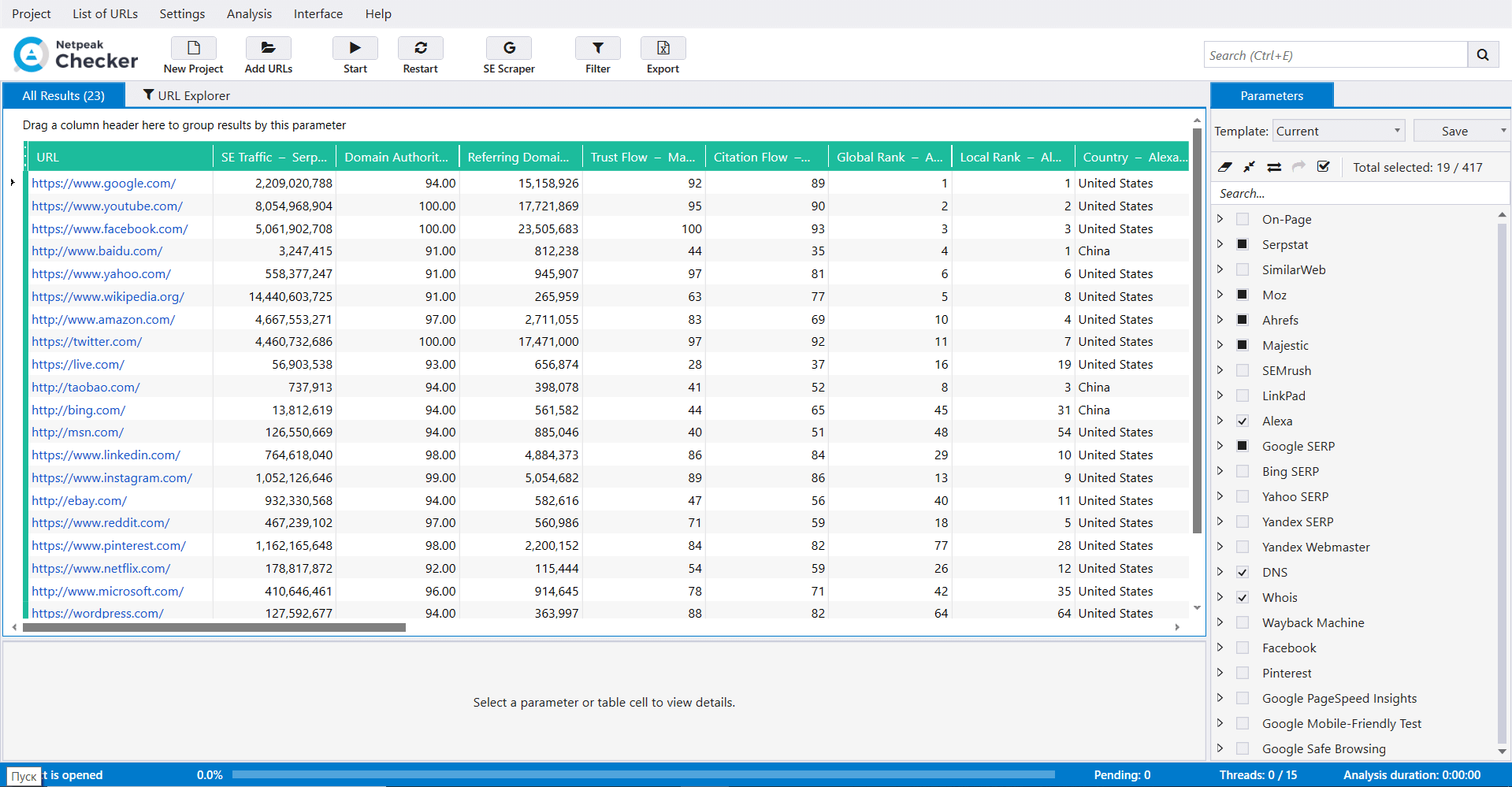The width and height of the screenshot is (1512, 787).
Task: Open the https://www.netflix.com/ link
Action: [101, 568]
